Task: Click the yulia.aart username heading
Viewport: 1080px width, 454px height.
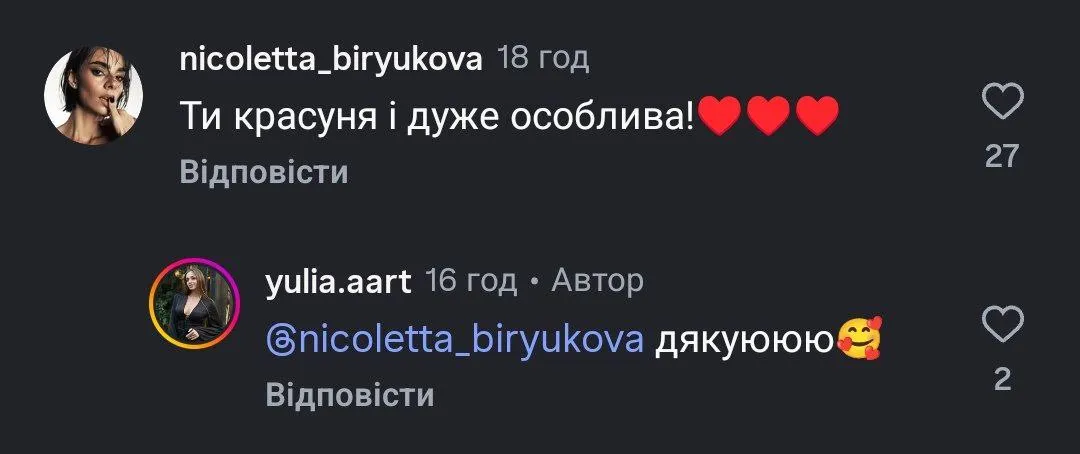Action: click(x=338, y=282)
